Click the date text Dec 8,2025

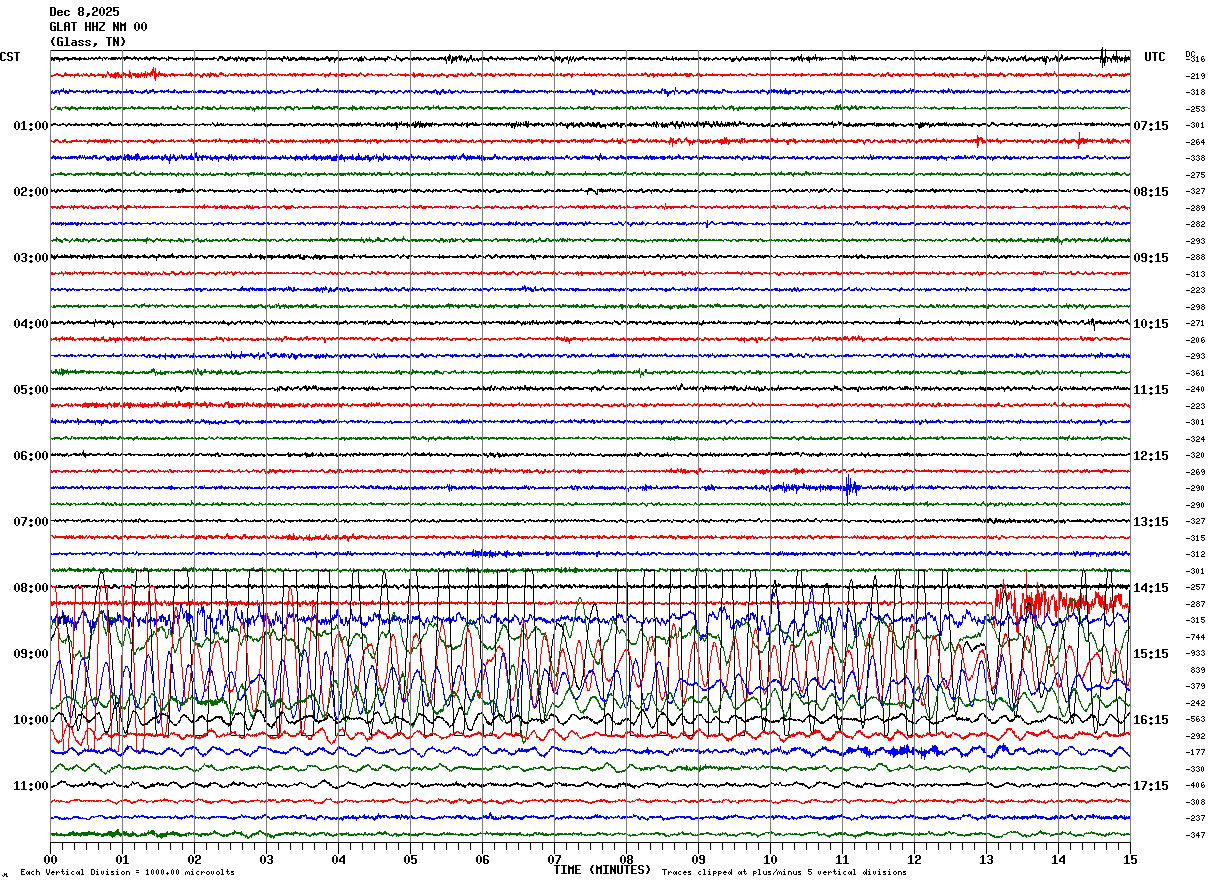coord(84,12)
